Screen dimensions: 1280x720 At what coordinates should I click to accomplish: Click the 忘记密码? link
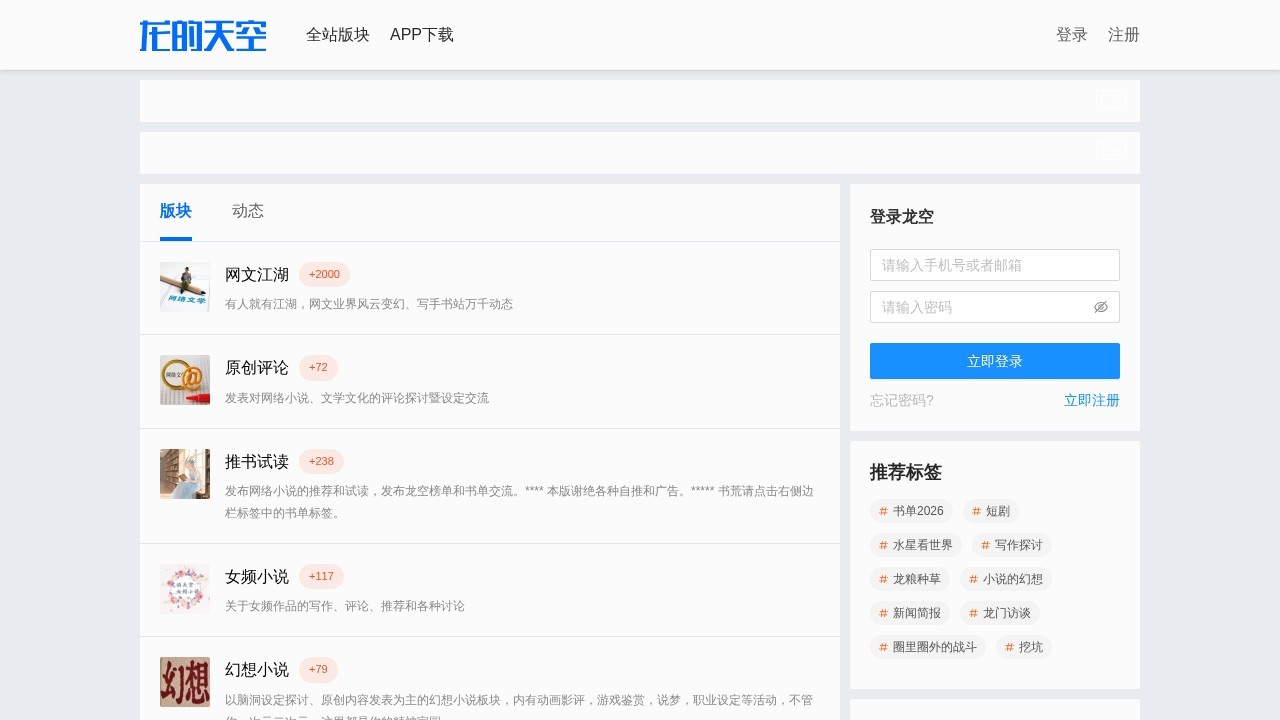[902, 400]
